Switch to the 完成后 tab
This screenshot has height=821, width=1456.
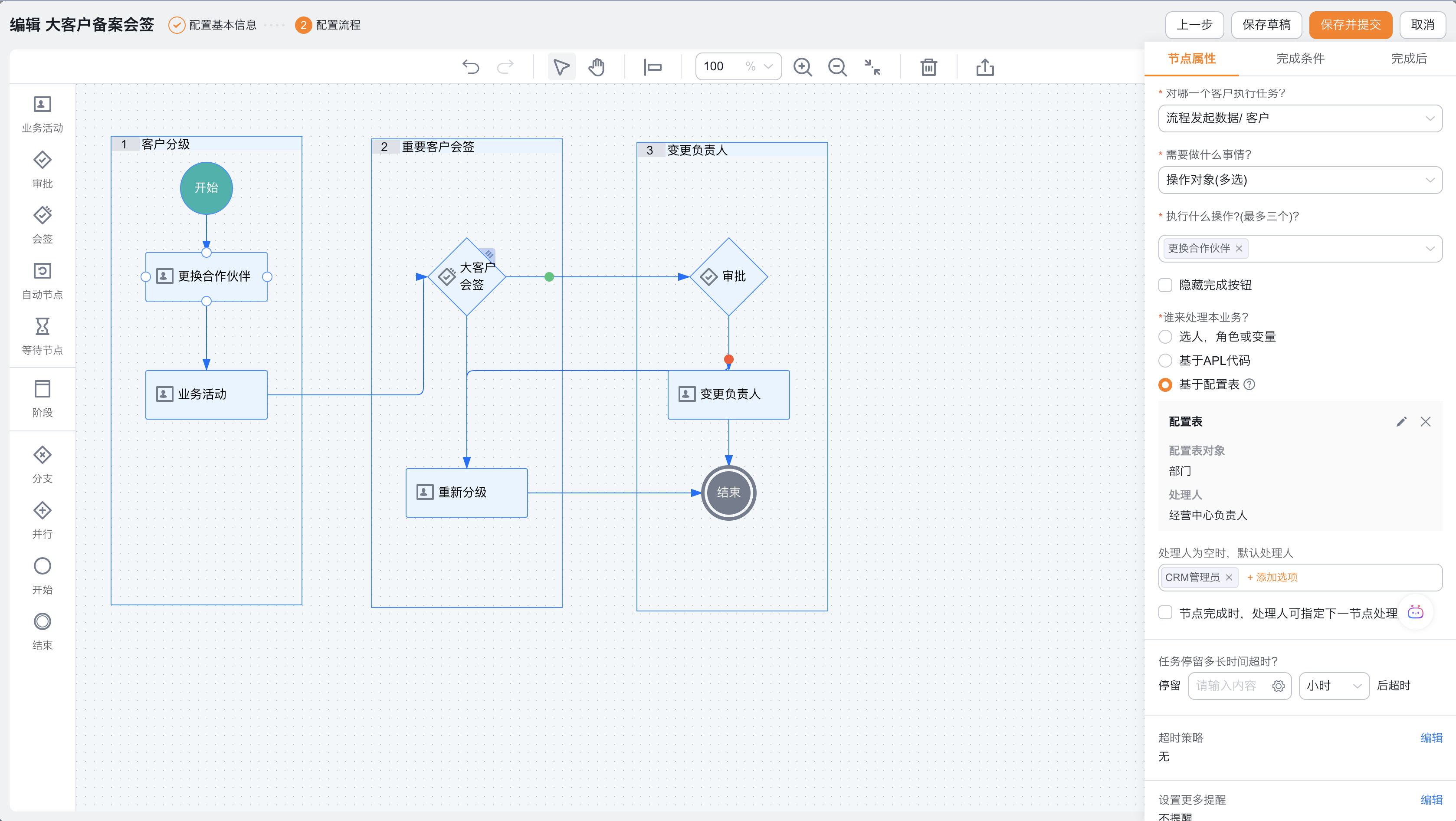coord(1409,59)
